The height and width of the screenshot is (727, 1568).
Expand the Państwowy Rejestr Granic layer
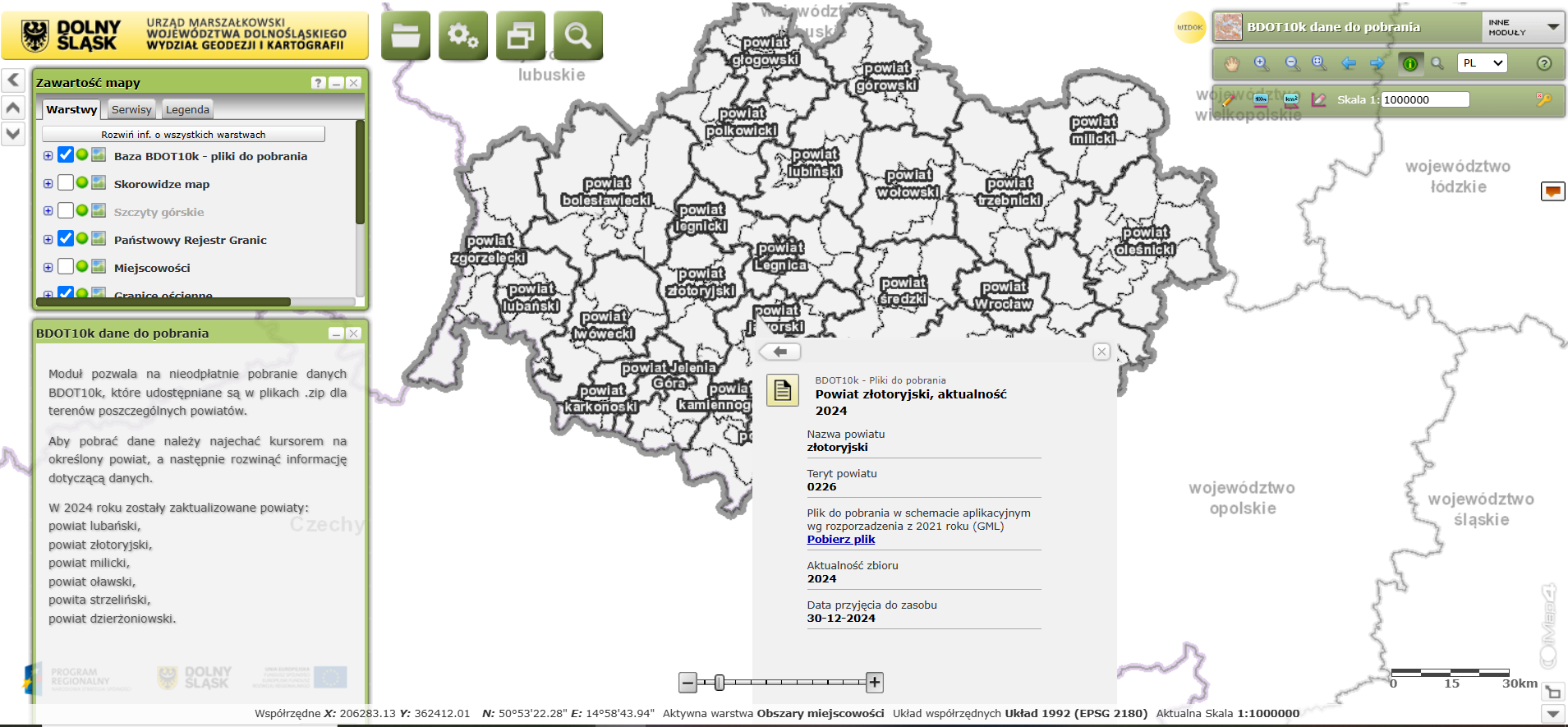[48, 240]
